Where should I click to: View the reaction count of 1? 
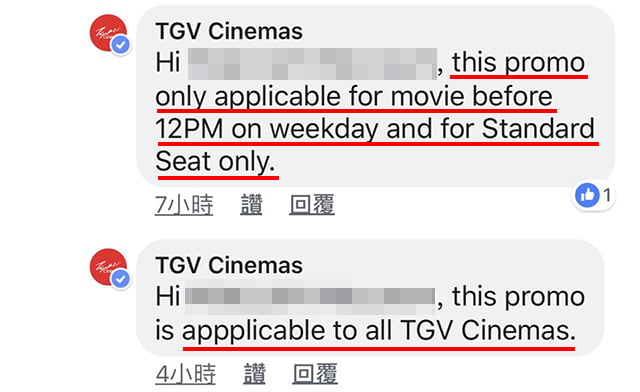pyautogui.click(x=607, y=195)
